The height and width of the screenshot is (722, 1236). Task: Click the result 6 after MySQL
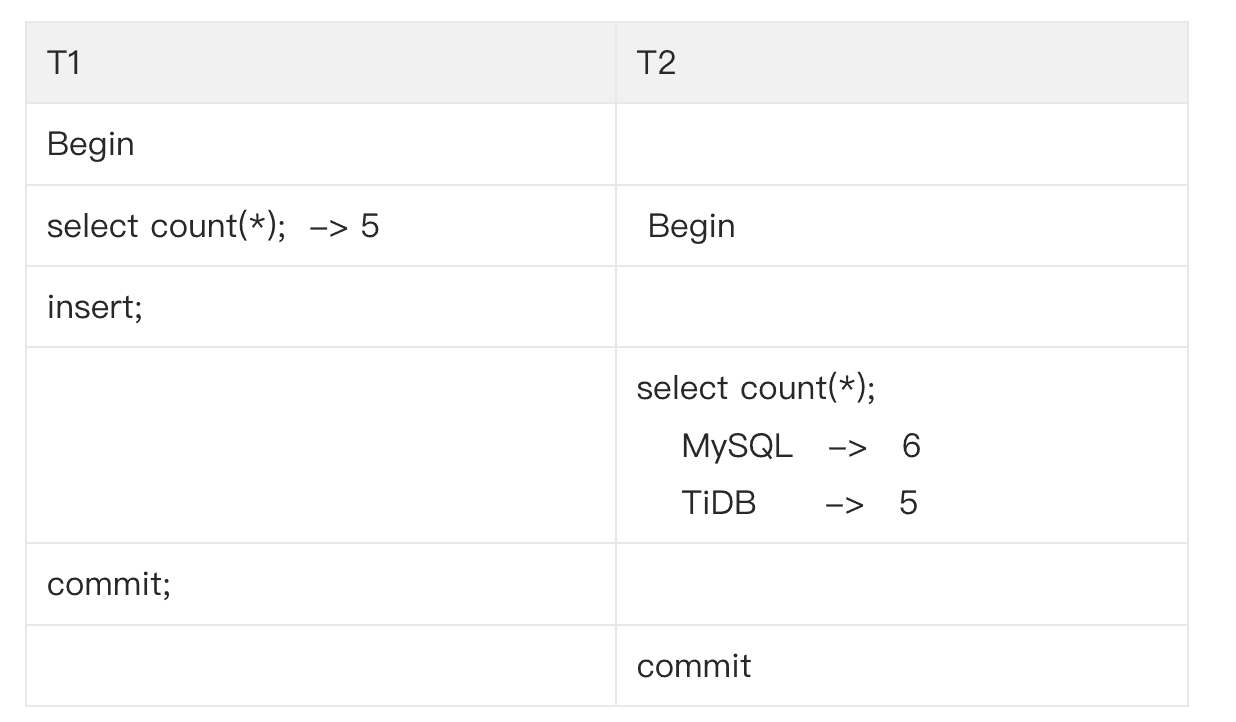[x=910, y=445]
